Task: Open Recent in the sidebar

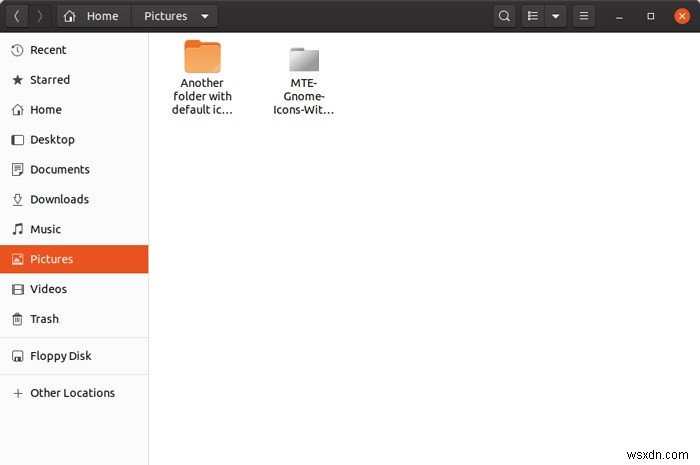Action: point(74,50)
